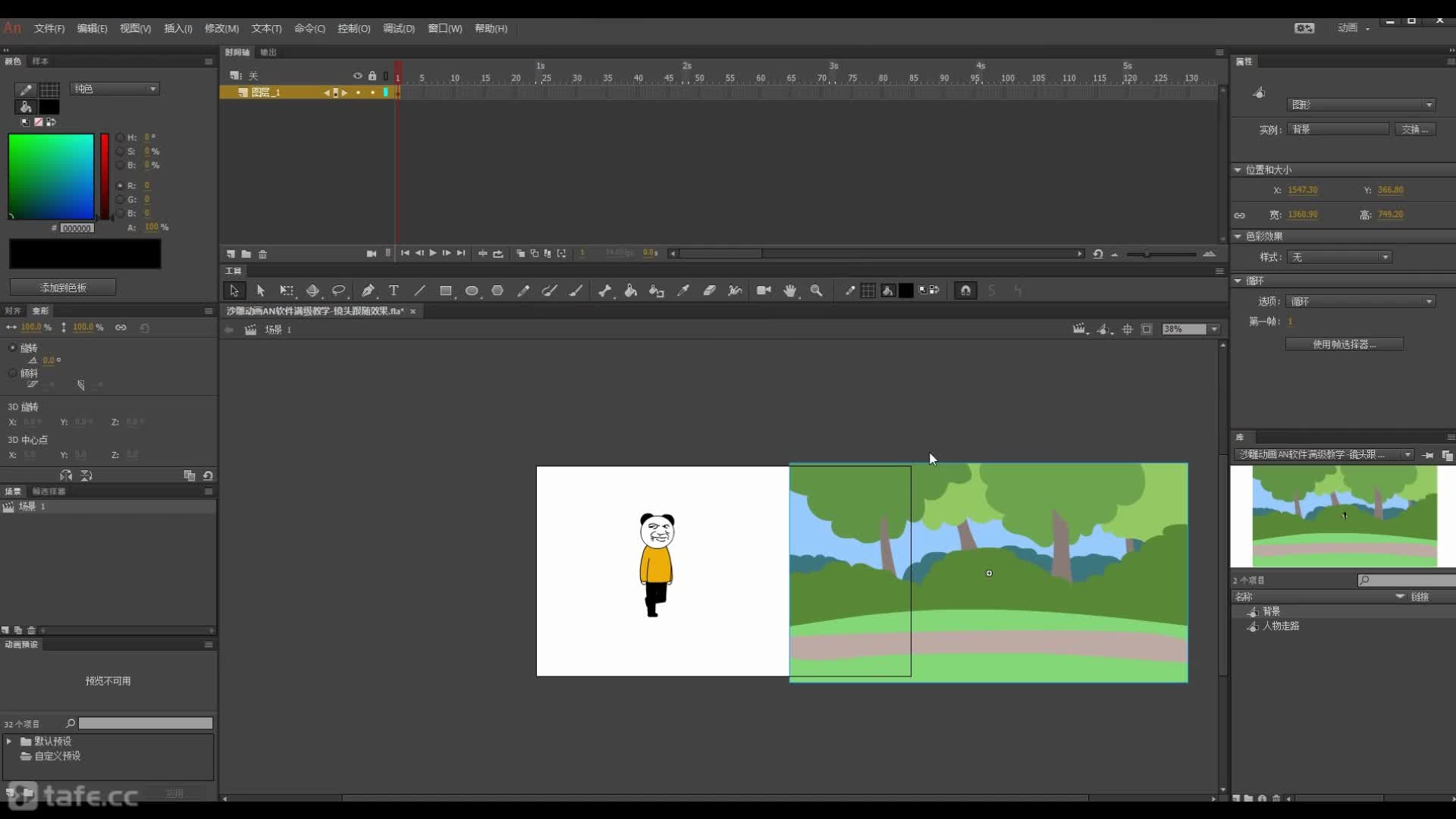Open the 窗口(W) menu
This screenshot has height=819, width=1456.
pyautogui.click(x=444, y=29)
